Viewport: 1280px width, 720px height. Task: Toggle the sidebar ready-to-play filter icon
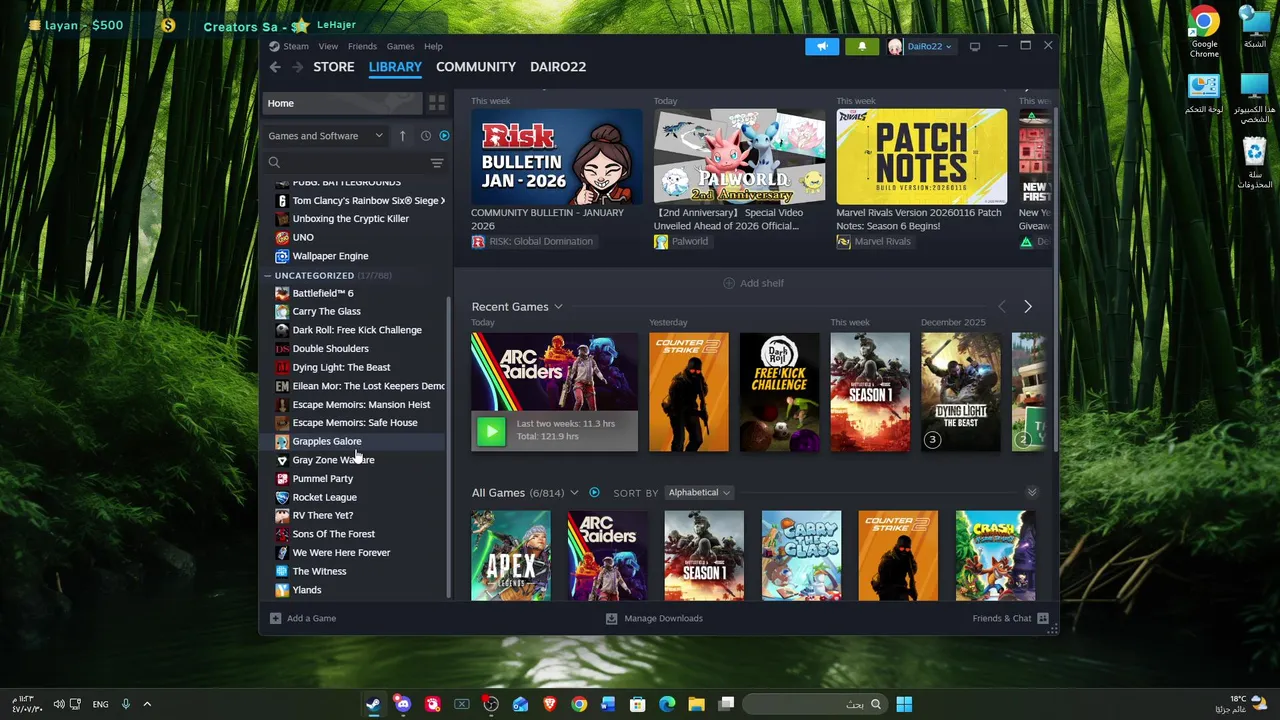point(444,136)
